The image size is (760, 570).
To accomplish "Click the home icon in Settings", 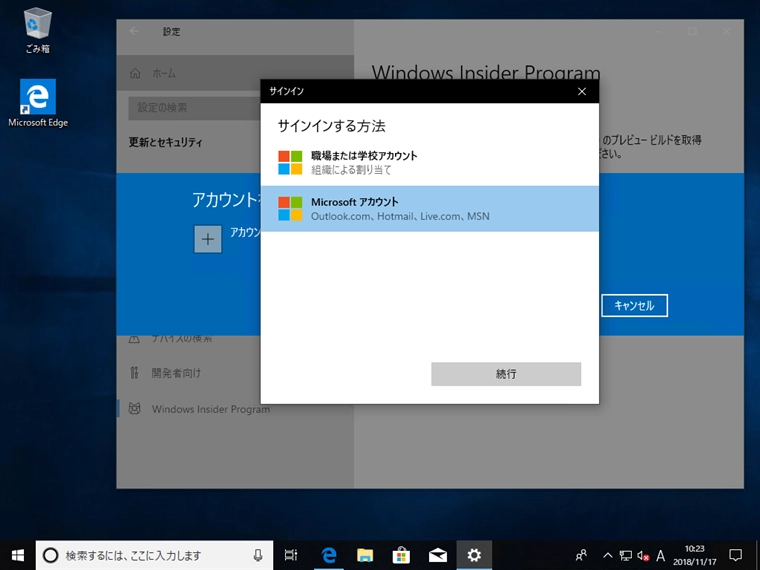I will pos(135,73).
